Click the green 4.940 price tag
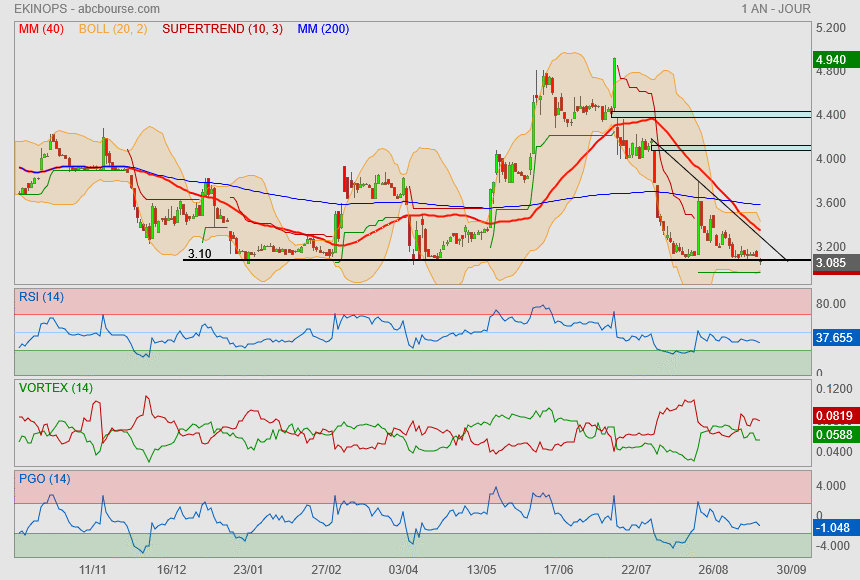The height and width of the screenshot is (580, 860). [834, 60]
